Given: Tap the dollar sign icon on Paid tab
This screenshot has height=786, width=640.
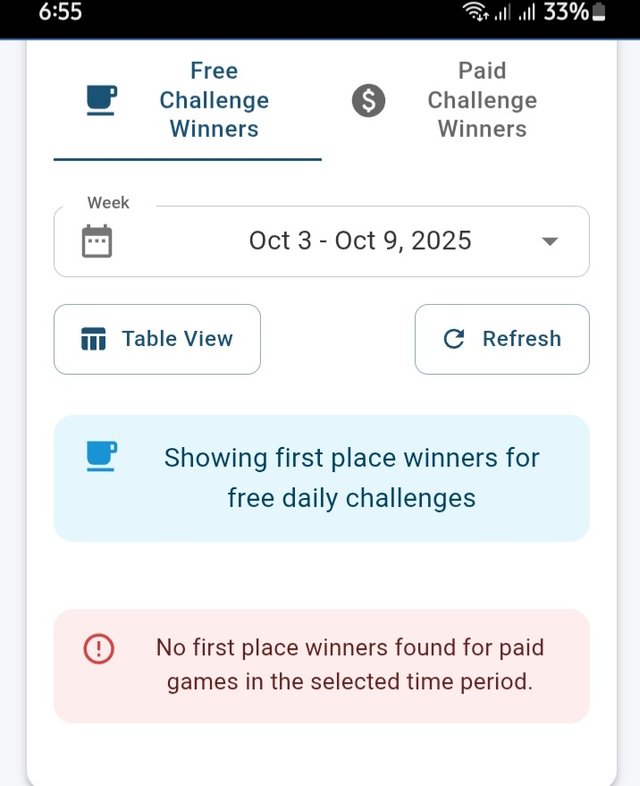Looking at the screenshot, I should click(x=368, y=100).
